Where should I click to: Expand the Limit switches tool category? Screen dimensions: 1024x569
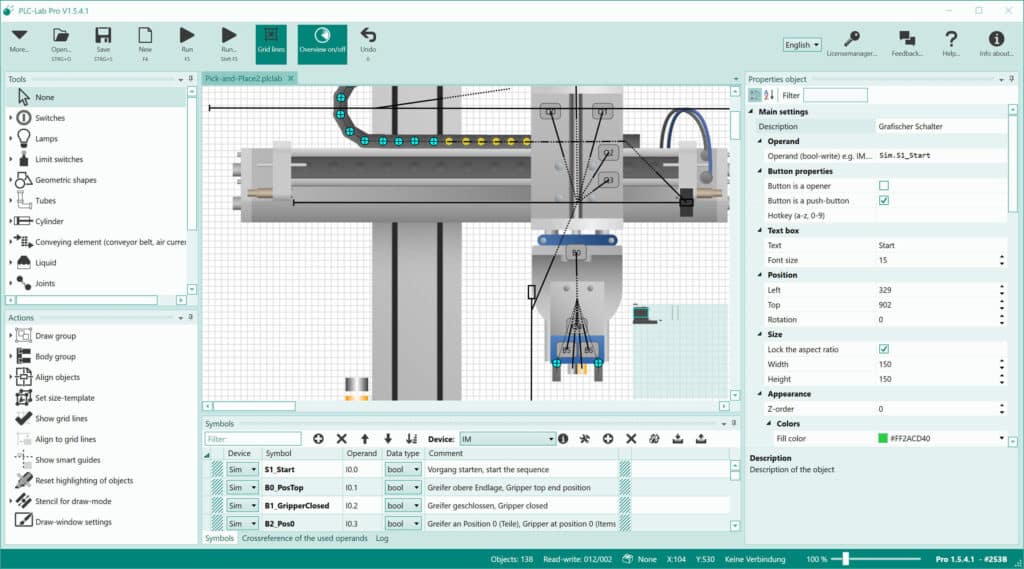point(10,159)
